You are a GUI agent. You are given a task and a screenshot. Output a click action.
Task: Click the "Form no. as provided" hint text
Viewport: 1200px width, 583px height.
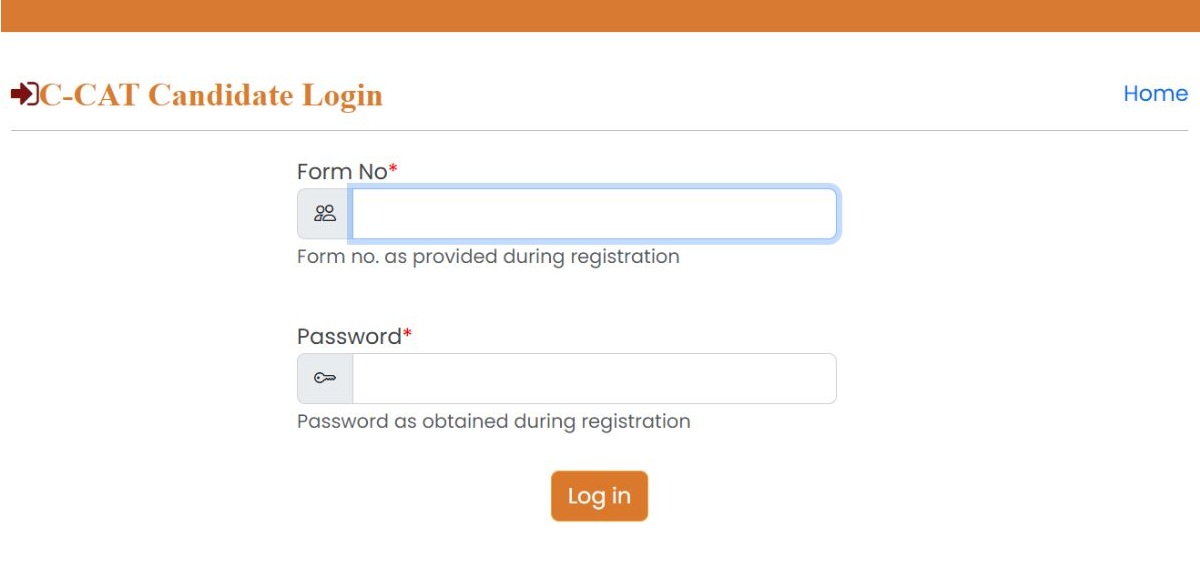[x=400, y=257]
